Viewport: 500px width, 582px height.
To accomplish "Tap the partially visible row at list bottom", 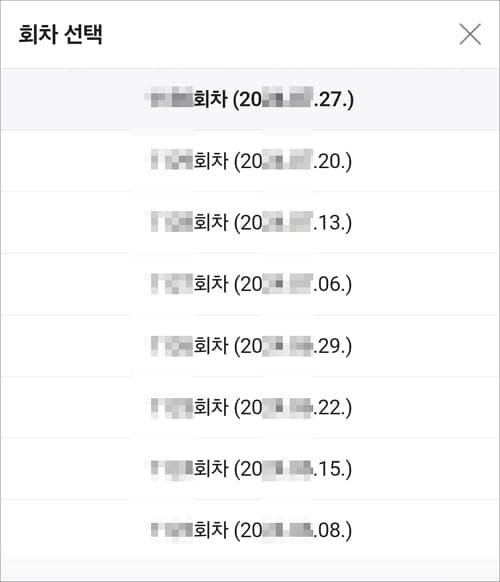I will coord(250,571).
